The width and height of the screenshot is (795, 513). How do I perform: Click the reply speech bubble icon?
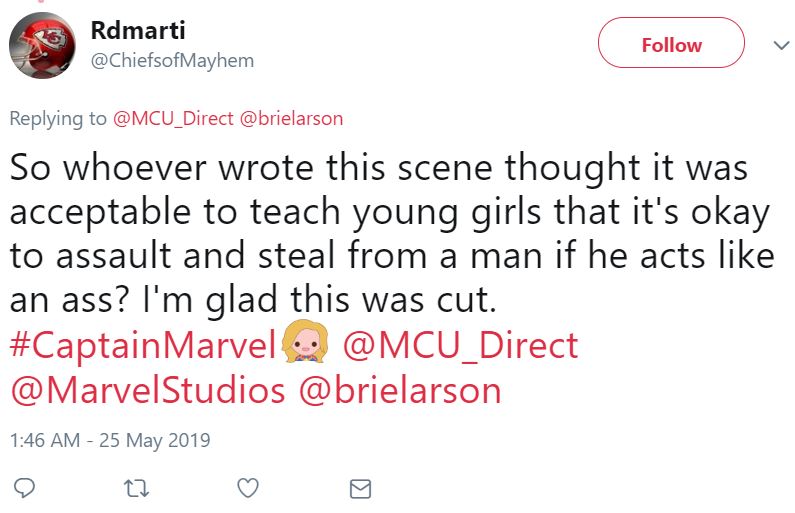(27, 488)
